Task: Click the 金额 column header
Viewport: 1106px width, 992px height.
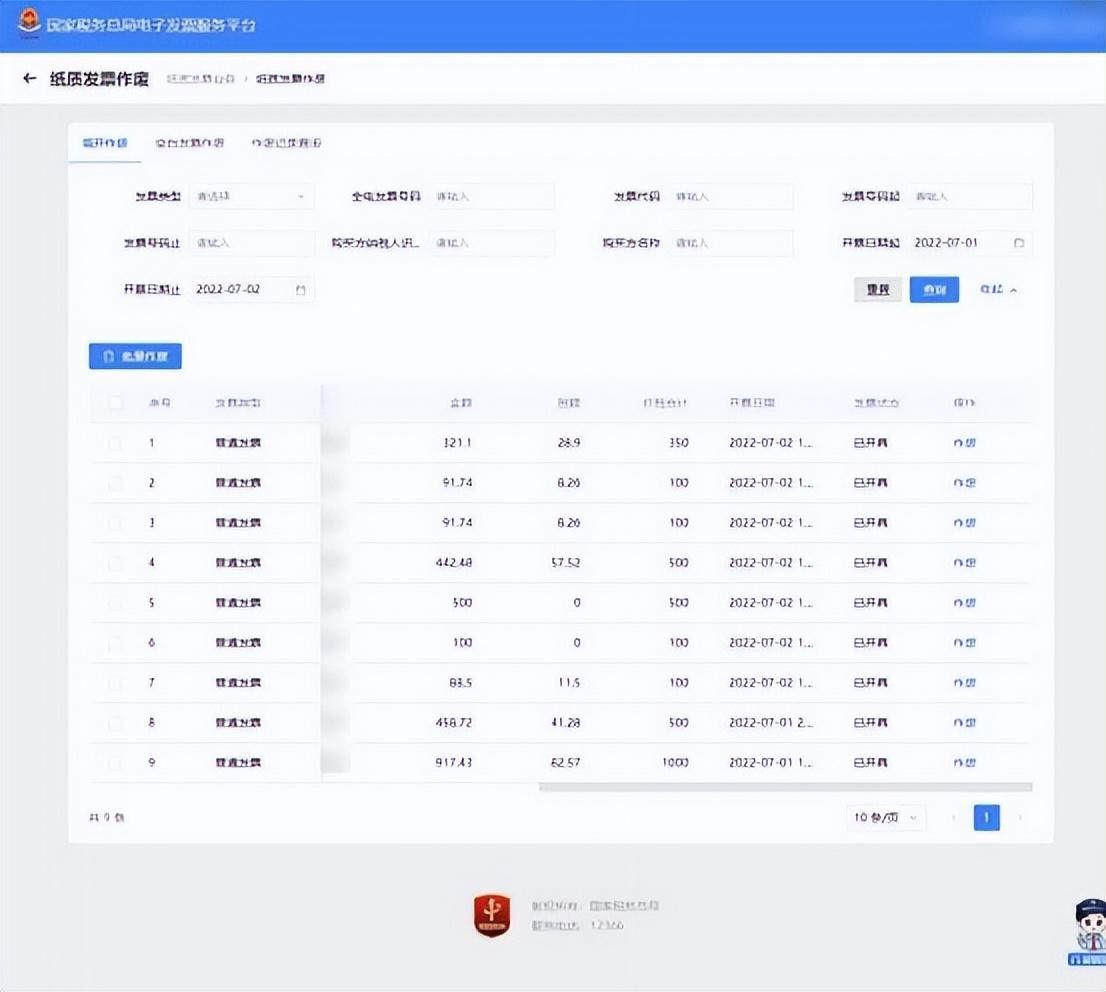Action: coord(461,403)
